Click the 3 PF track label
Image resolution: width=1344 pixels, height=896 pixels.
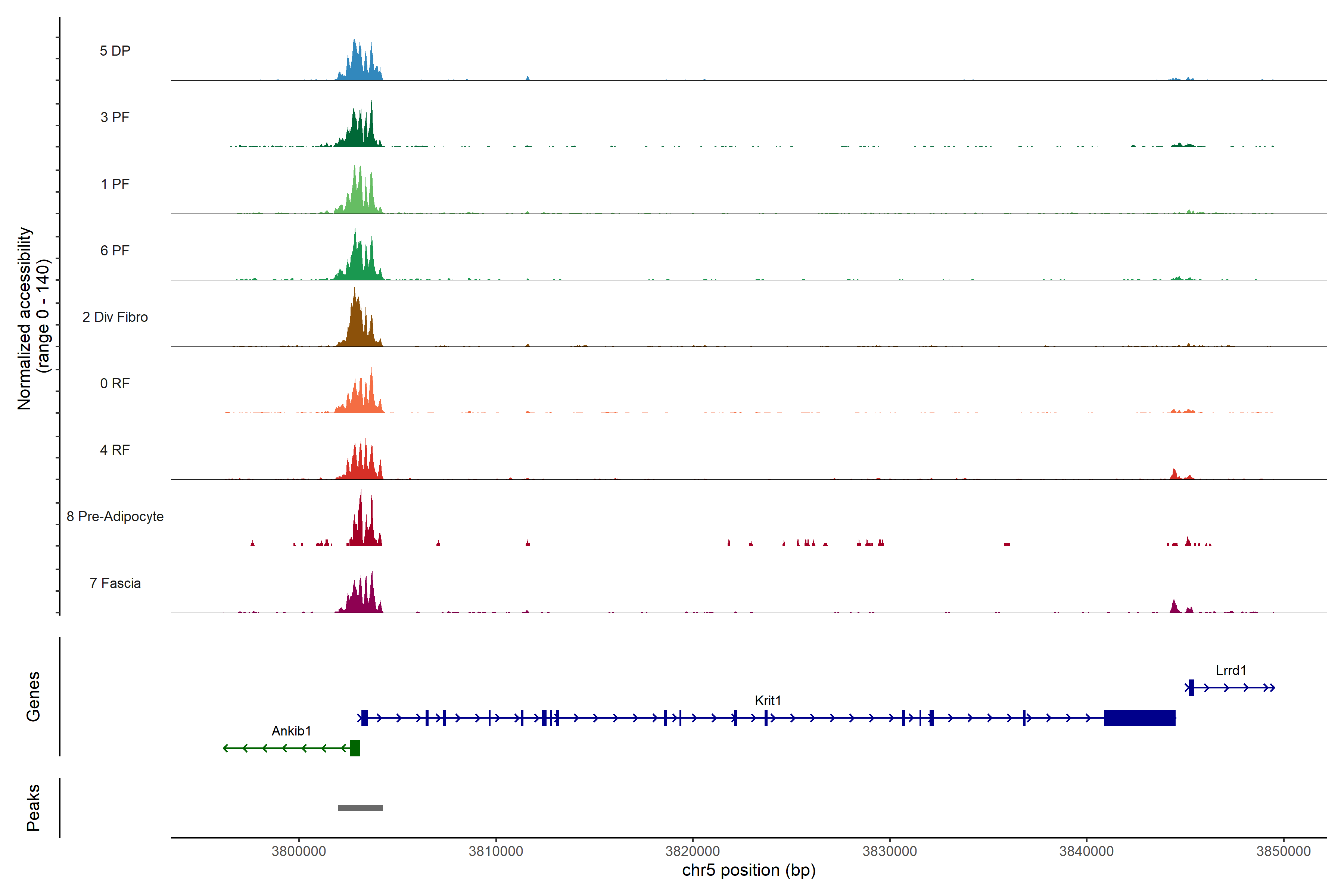(115, 117)
